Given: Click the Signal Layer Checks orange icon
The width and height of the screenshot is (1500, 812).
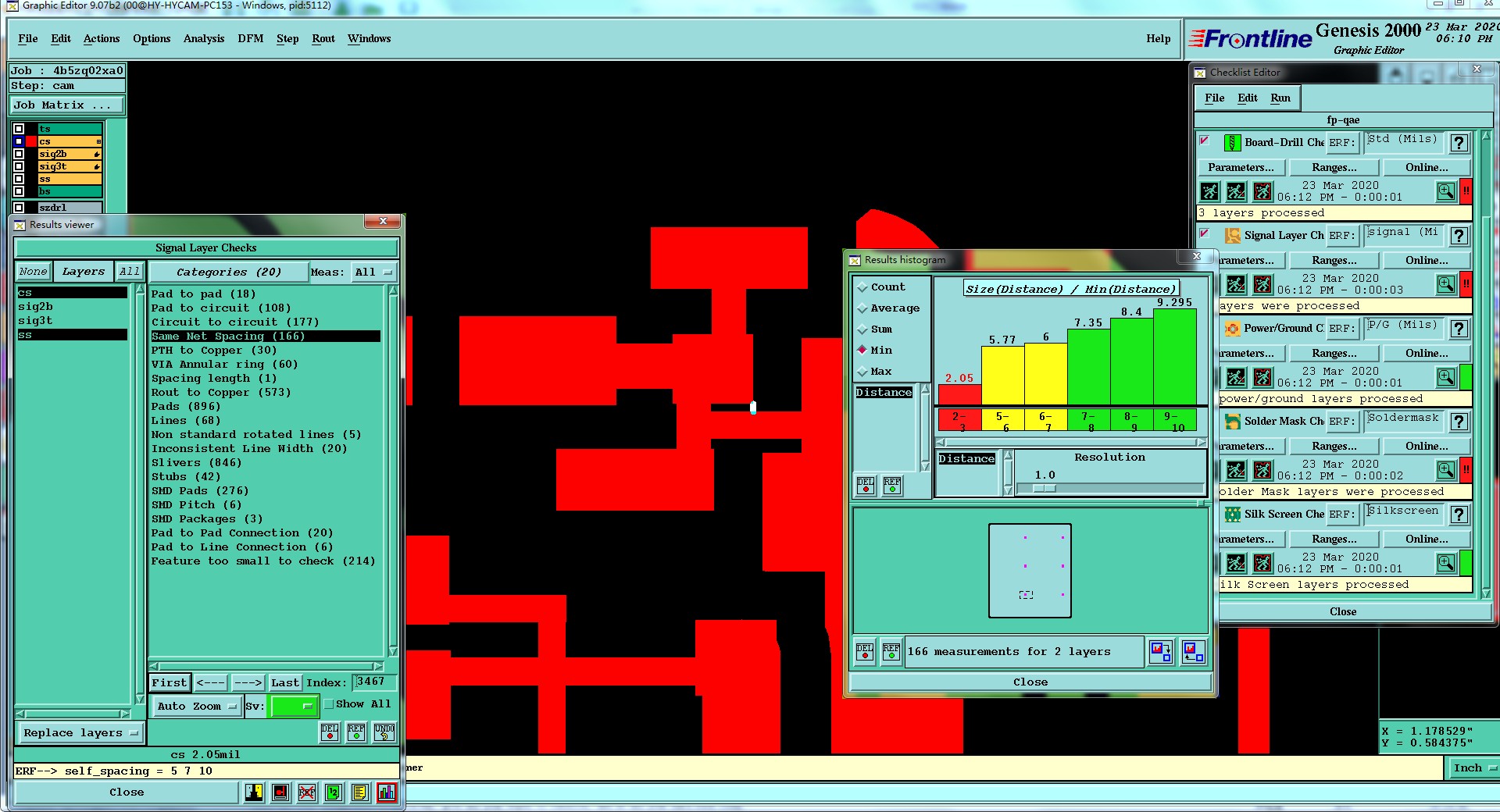Looking at the screenshot, I should point(1232,236).
